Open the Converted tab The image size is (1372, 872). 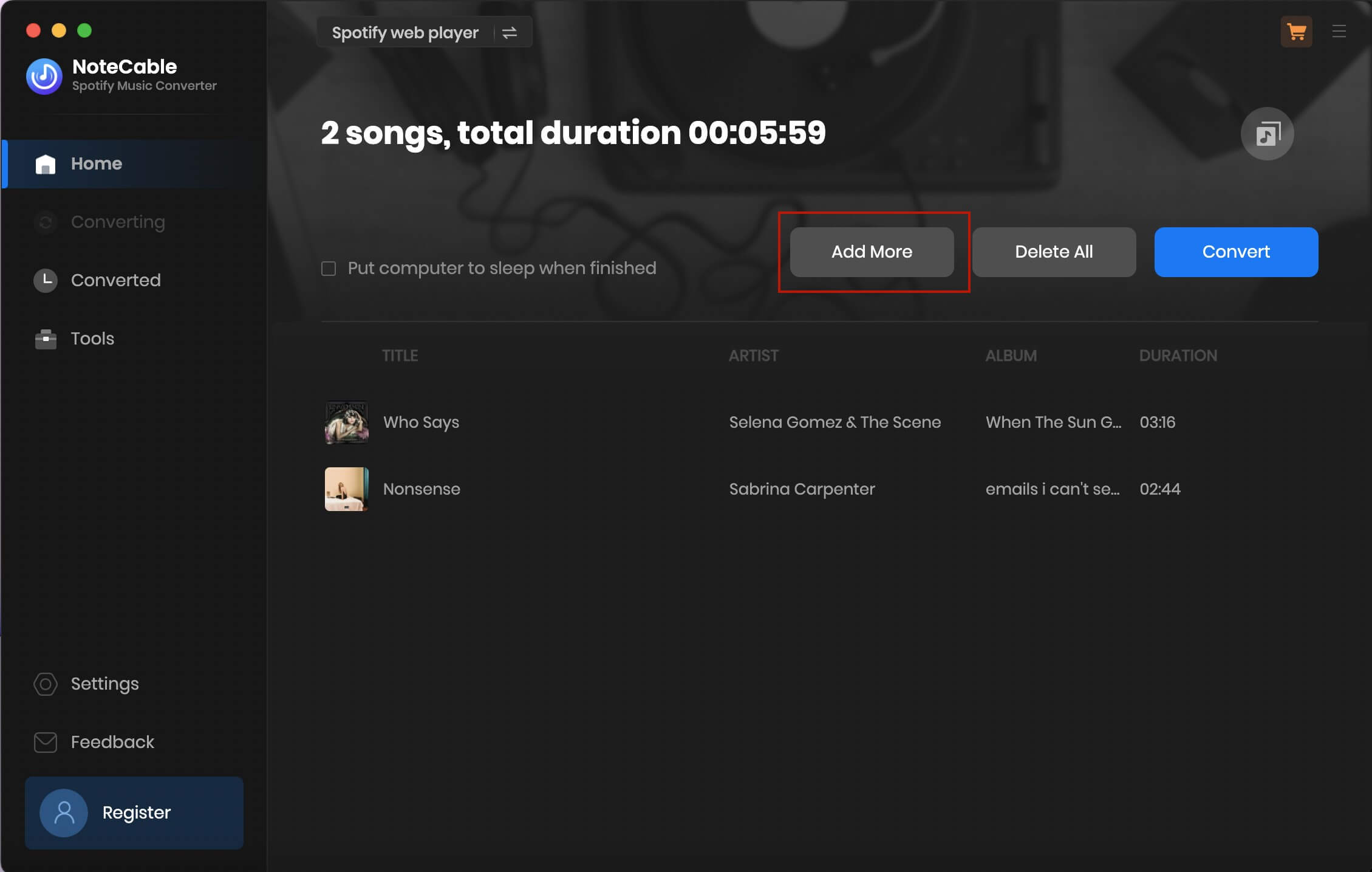coord(134,280)
